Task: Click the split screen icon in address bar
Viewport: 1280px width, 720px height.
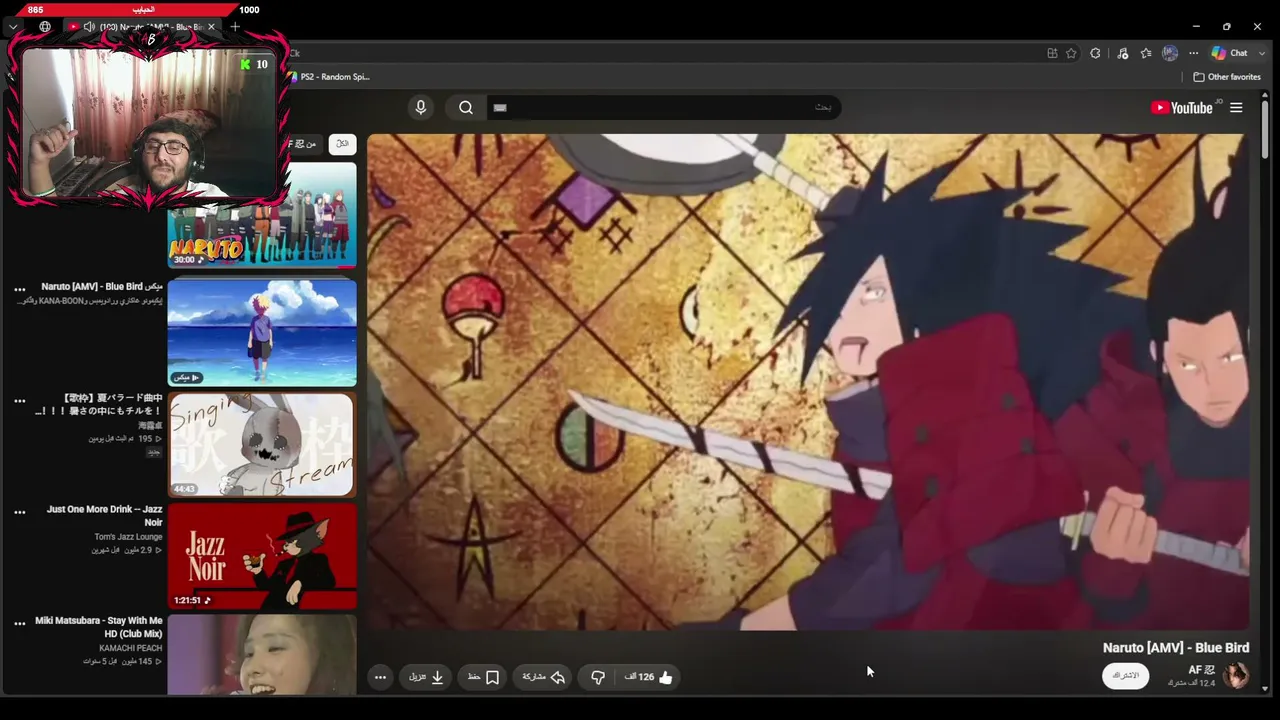Action: click(1052, 53)
